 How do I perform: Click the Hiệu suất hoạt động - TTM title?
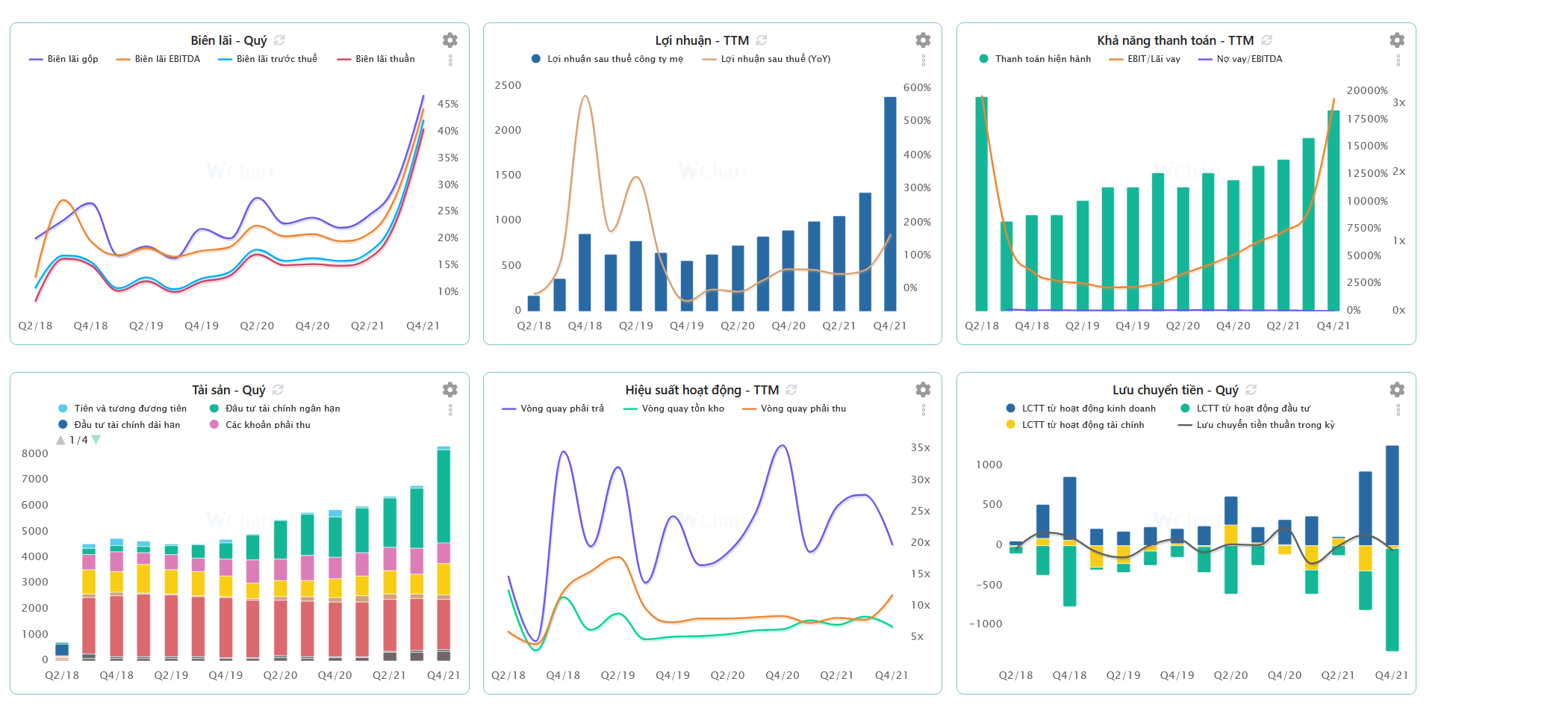point(702,390)
